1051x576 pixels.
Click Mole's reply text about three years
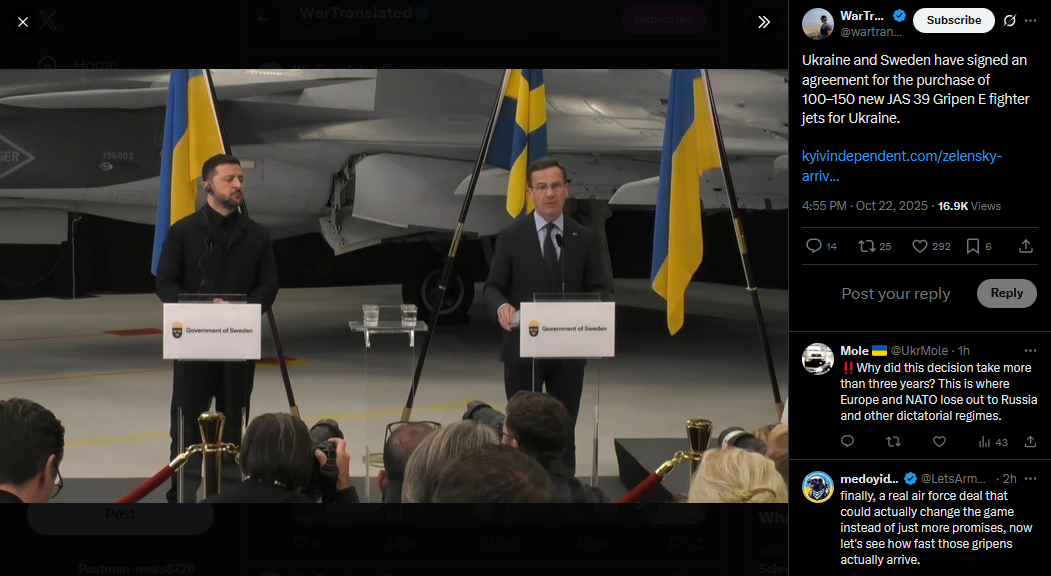coord(938,392)
